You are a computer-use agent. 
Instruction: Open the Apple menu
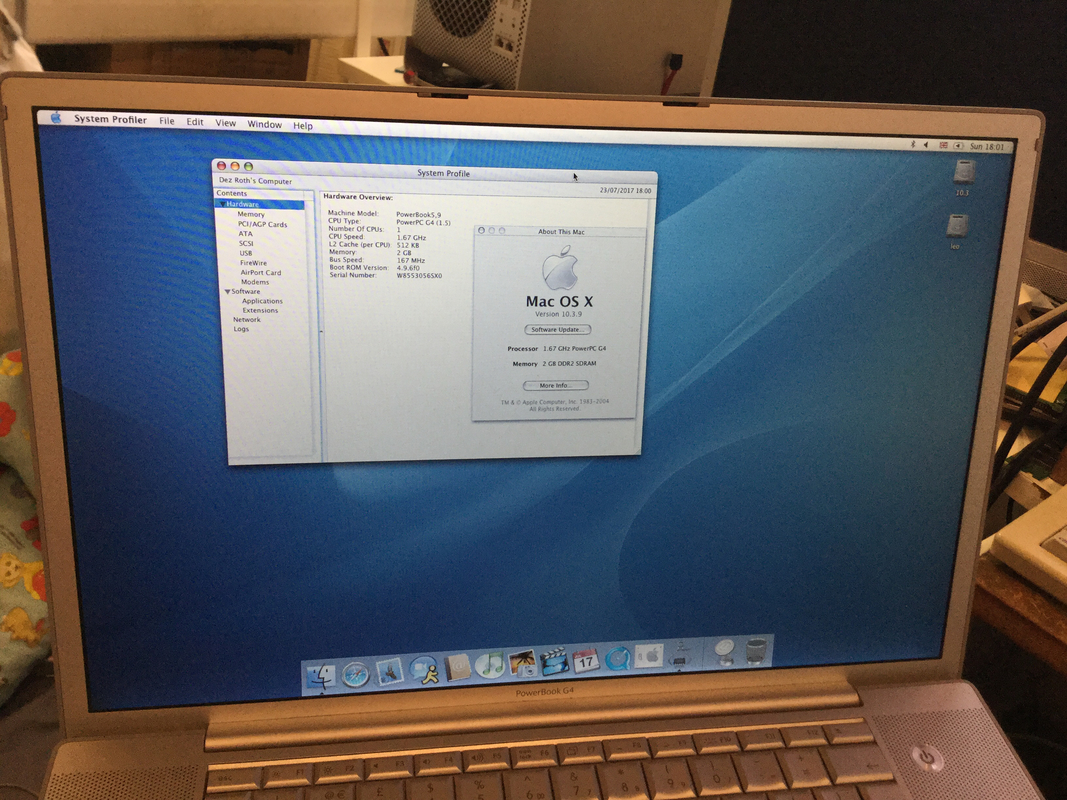(x=56, y=118)
